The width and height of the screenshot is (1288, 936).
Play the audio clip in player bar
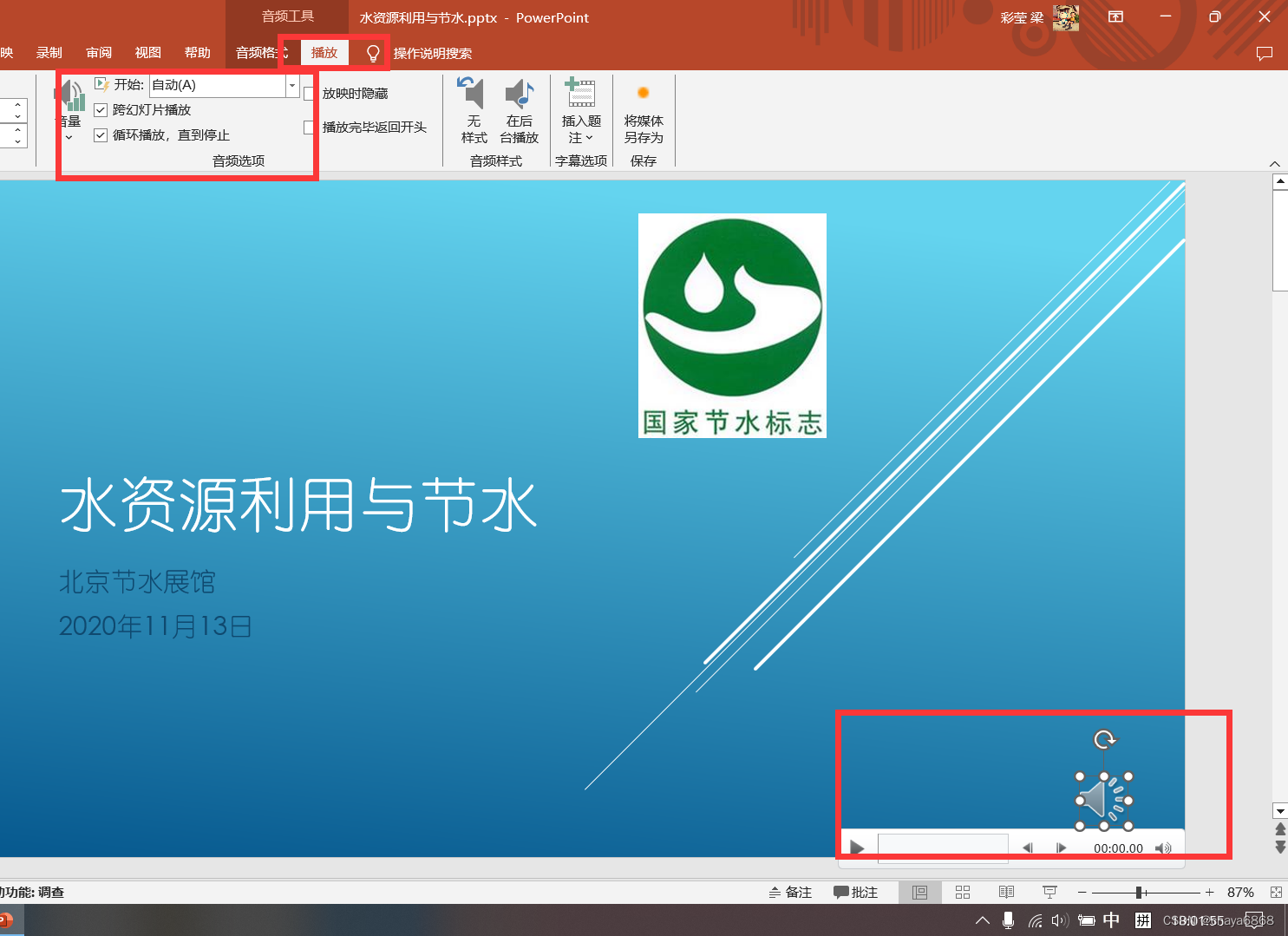[857, 848]
